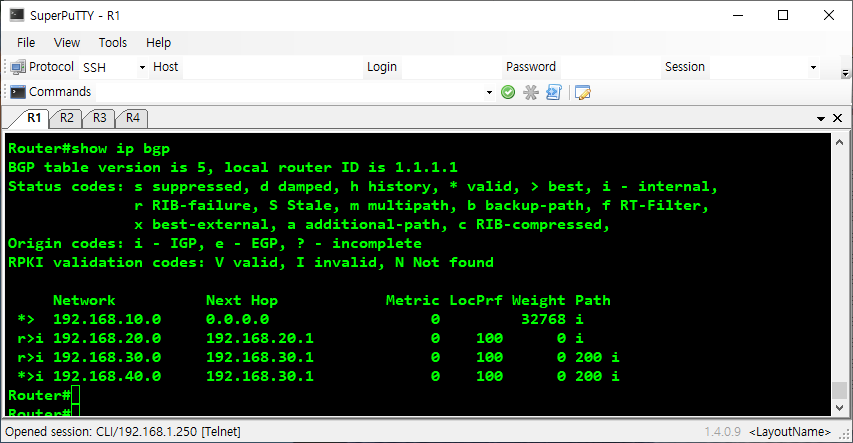The image size is (853, 443).
Task: Click the Origin codes line
Action: 215,243
